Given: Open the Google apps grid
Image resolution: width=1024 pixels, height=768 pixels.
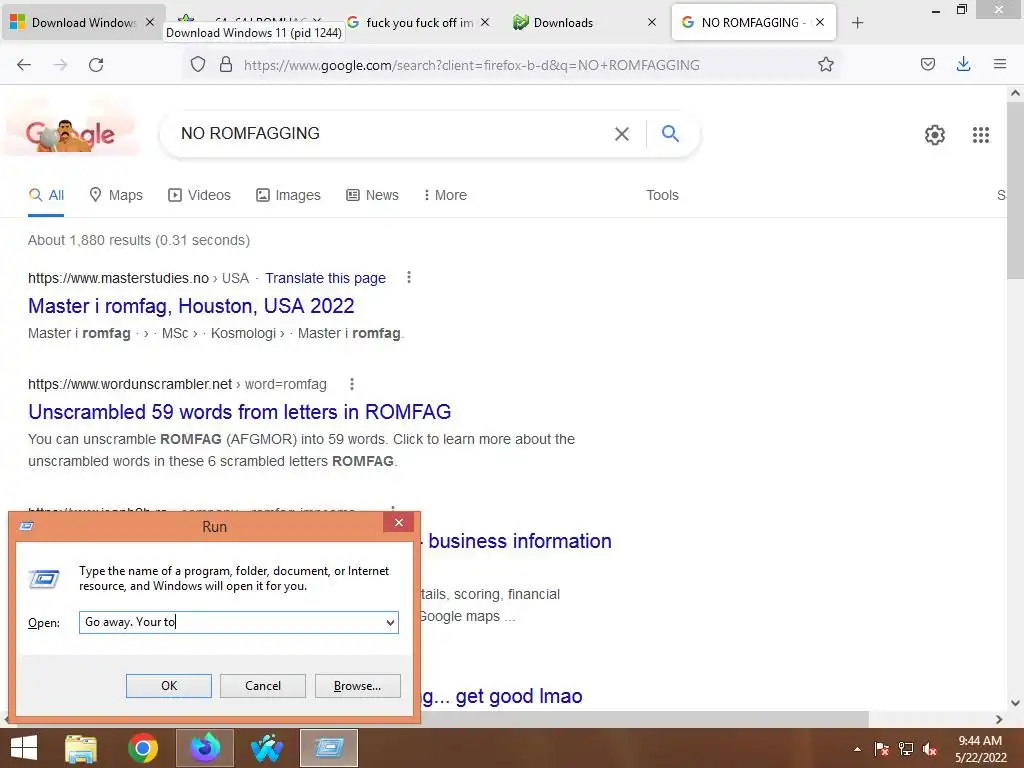Looking at the screenshot, I should (981, 135).
